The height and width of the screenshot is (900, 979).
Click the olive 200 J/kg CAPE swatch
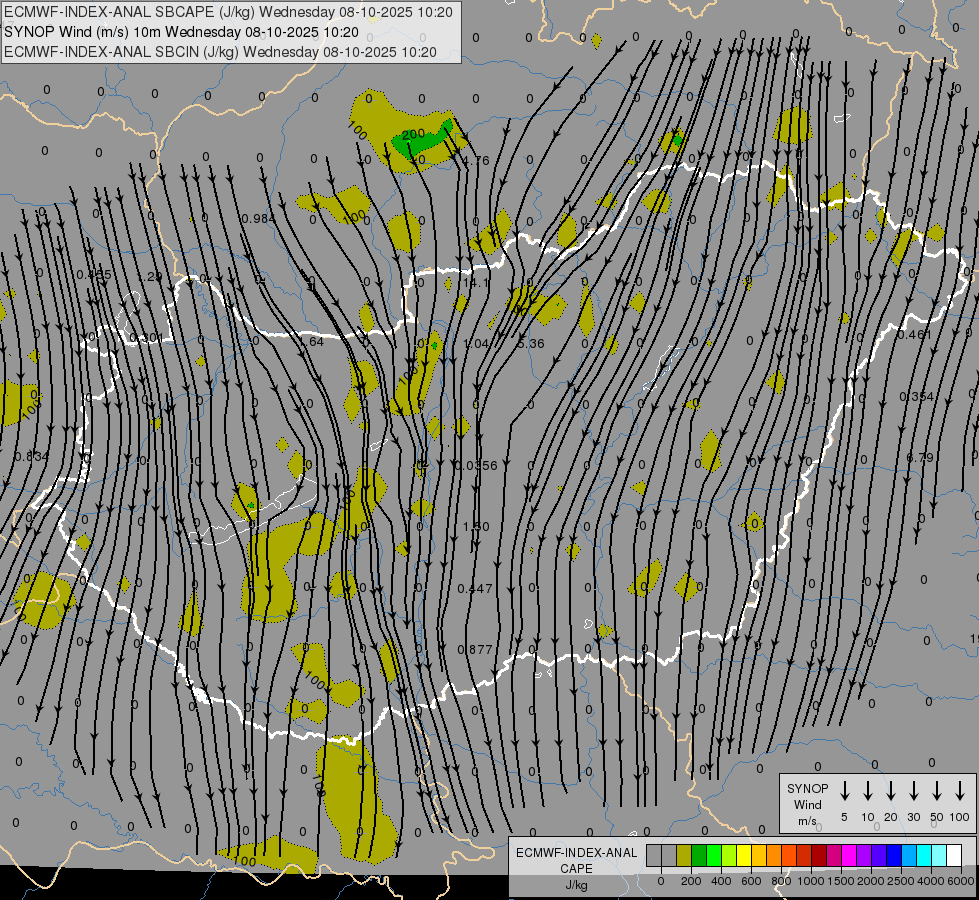pos(684,855)
